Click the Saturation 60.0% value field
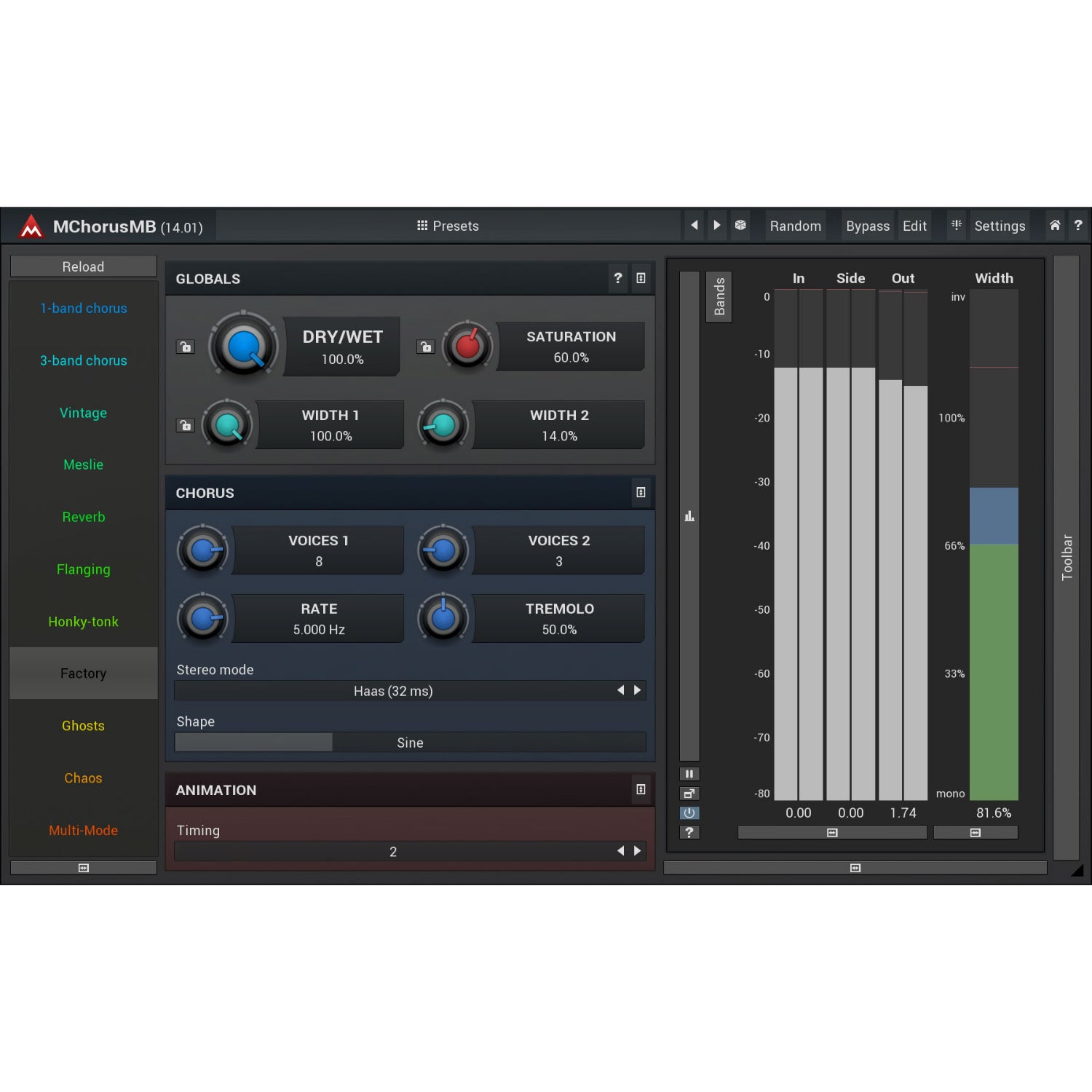The image size is (1092, 1092). (x=571, y=357)
